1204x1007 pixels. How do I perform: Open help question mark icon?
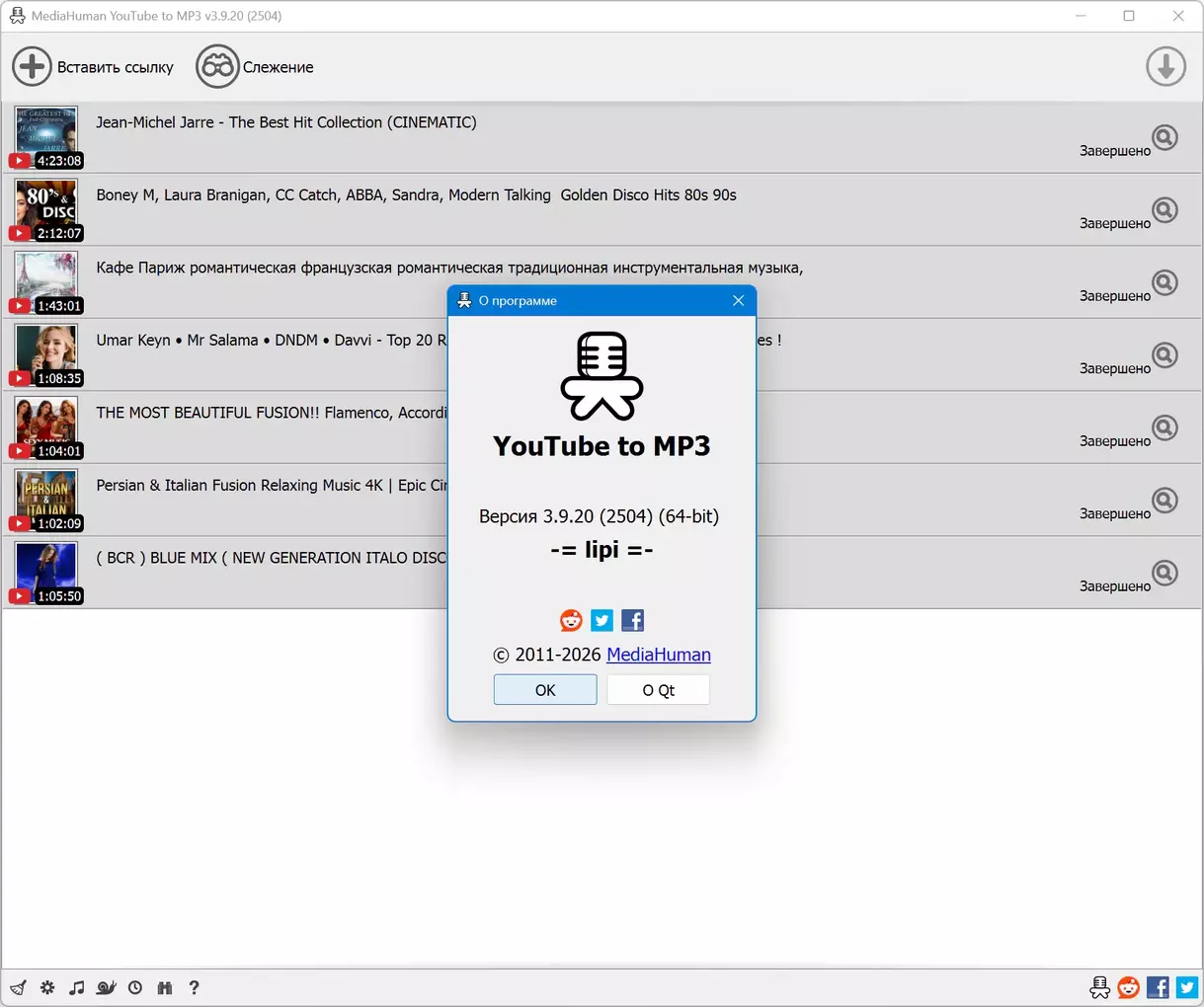[x=194, y=987]
